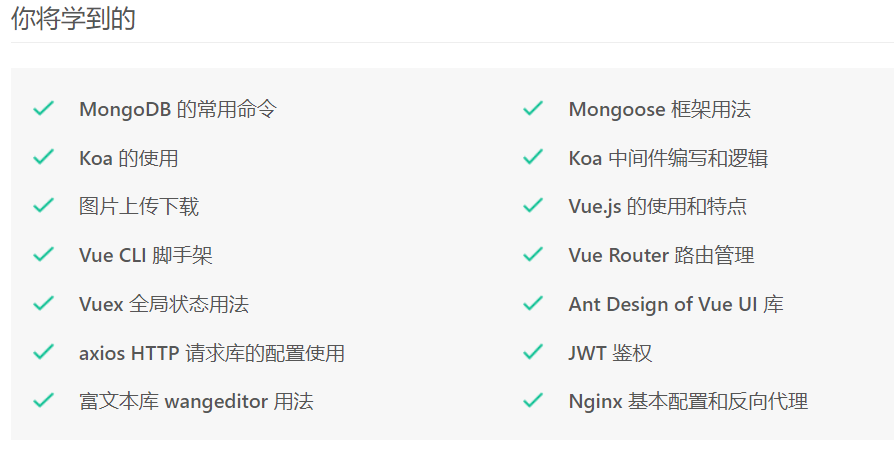
Task: Click the 你将学到的 section heading
Action: pyautogui.click(x=73, y=18)
